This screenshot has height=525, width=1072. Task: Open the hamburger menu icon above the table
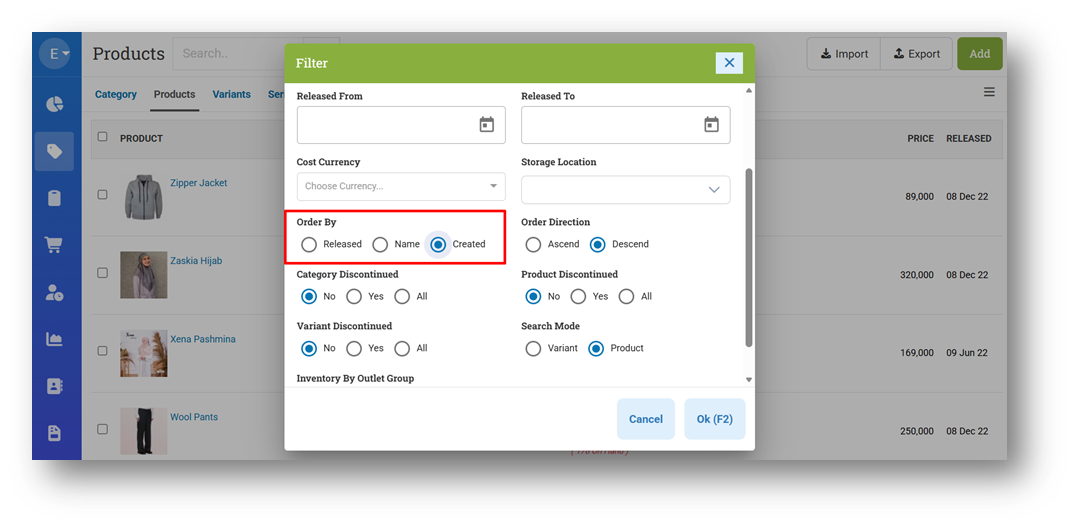pos(989,92)
